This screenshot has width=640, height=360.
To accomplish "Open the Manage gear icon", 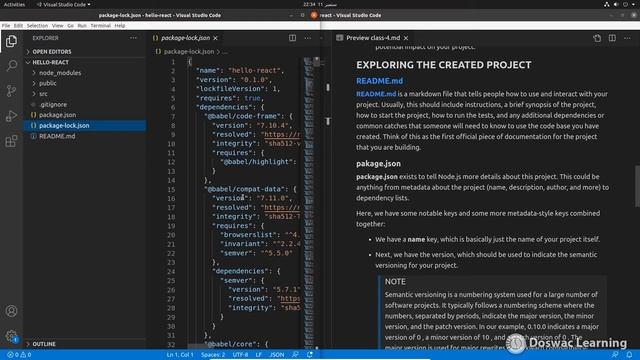I will click(x=11, y=336).
